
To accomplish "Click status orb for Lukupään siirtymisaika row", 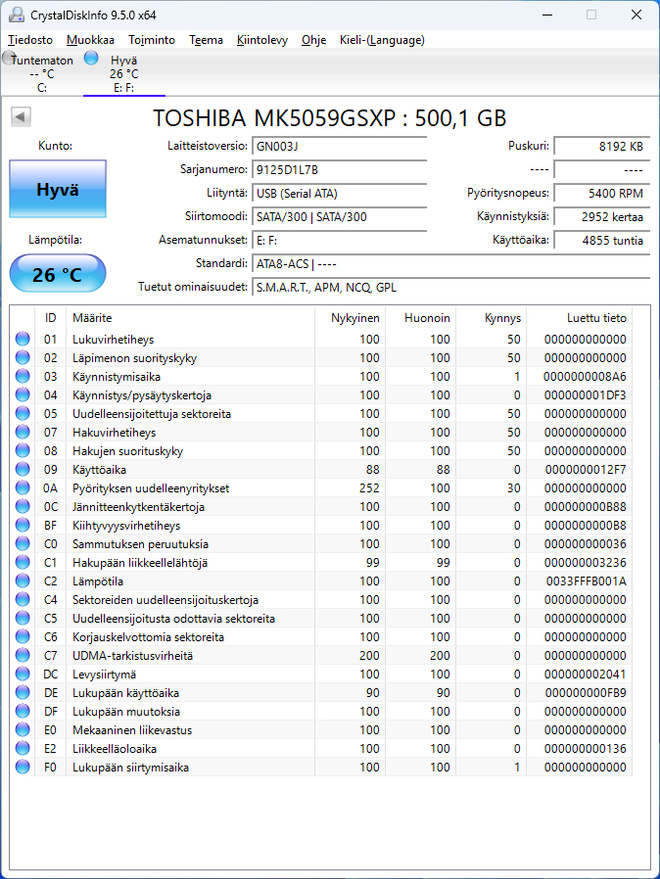I will pos(22,767).
